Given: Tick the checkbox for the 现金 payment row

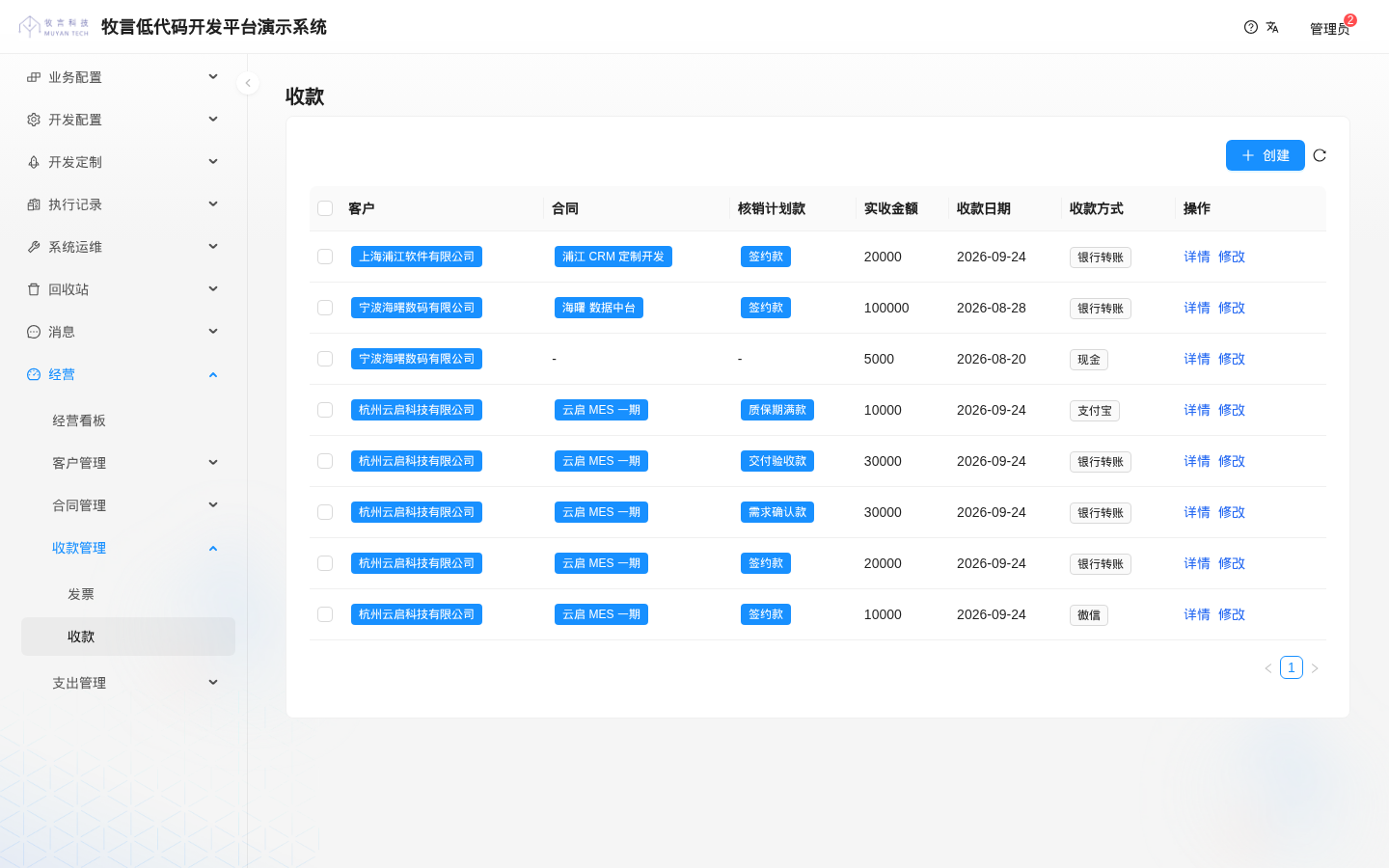Looking at the screenshot, I should pos(325,359).
